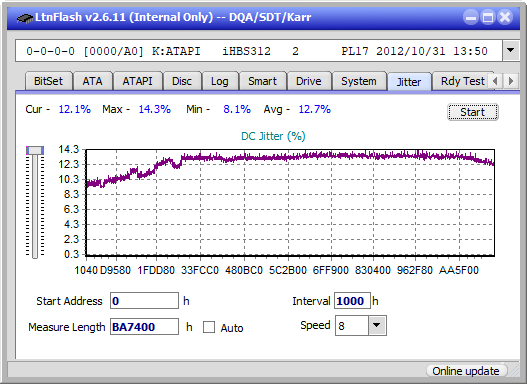Open the Rdy Test tab
Viewport: 527px width, 384px height.
pyautogui.click(x=462, y=81)
